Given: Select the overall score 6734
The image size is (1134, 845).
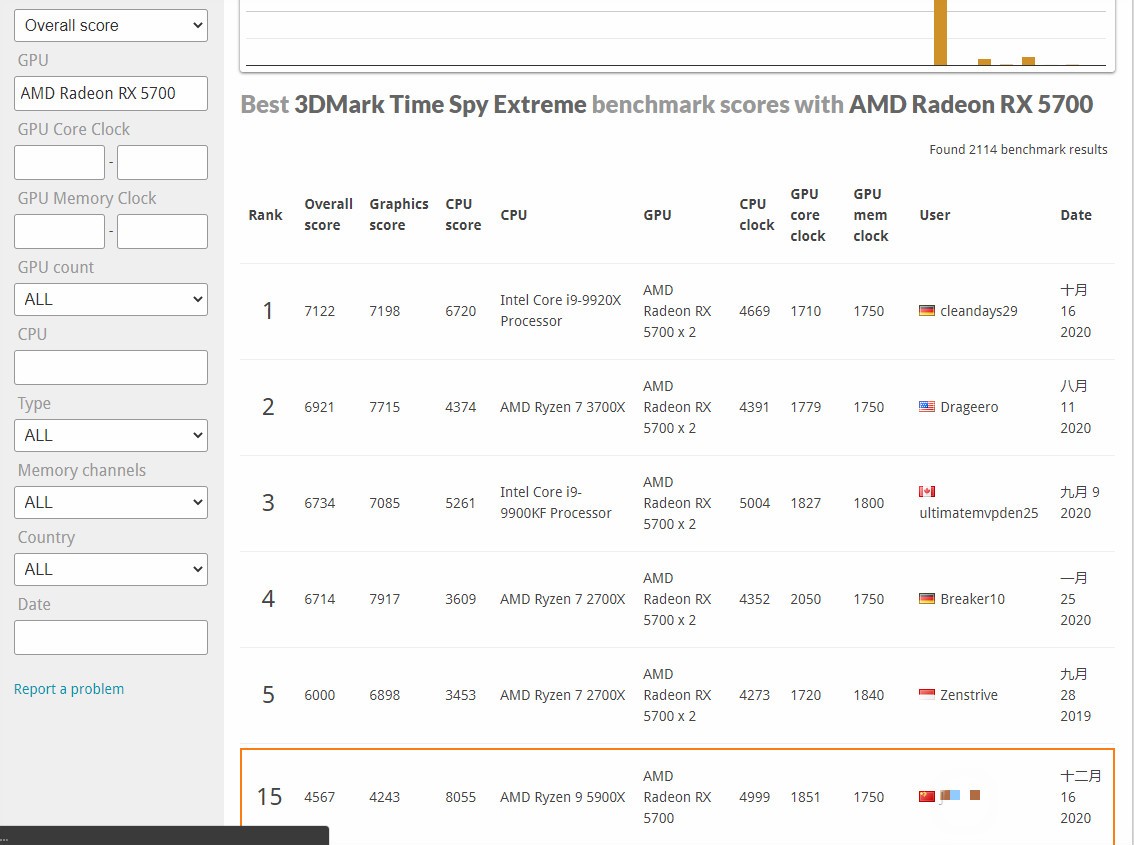Looking at the screenshot, I should coord(320,503).
